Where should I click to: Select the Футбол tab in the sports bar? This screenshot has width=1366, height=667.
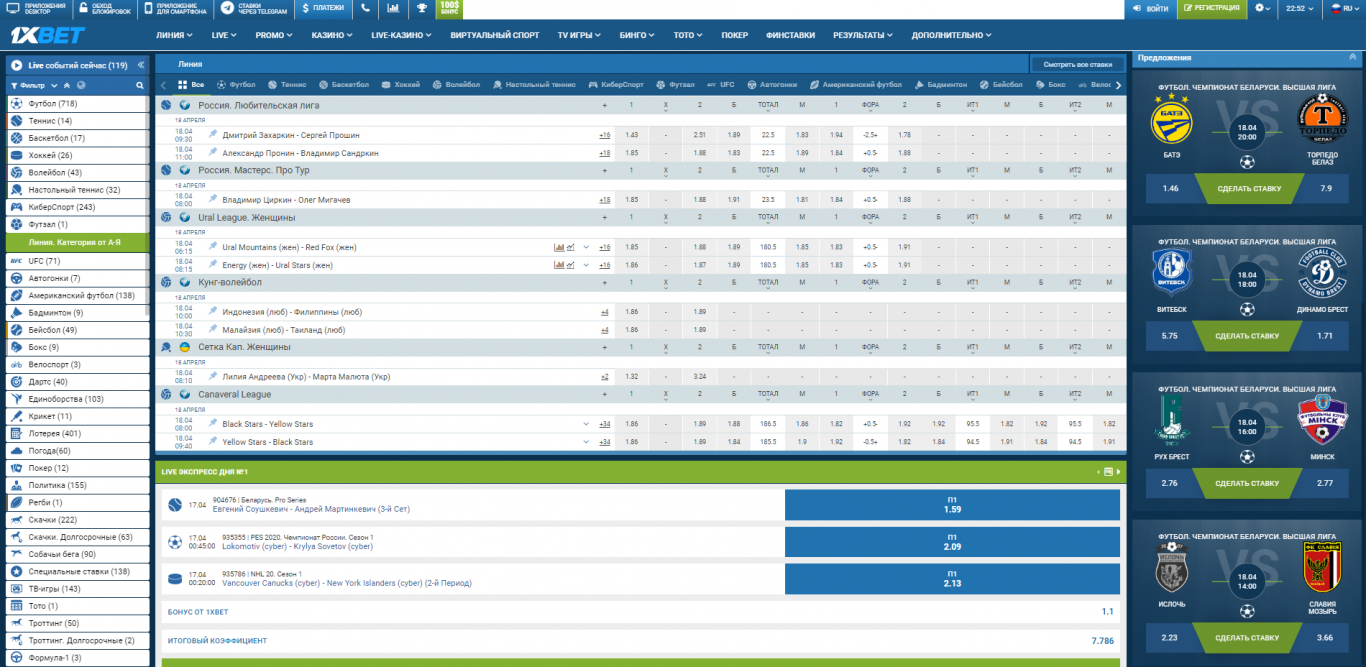tap(236, 85)
